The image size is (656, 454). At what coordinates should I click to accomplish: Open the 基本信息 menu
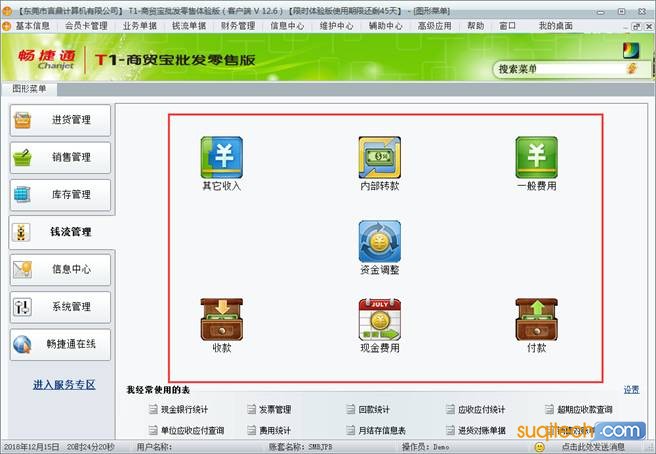tap(33, 26)
